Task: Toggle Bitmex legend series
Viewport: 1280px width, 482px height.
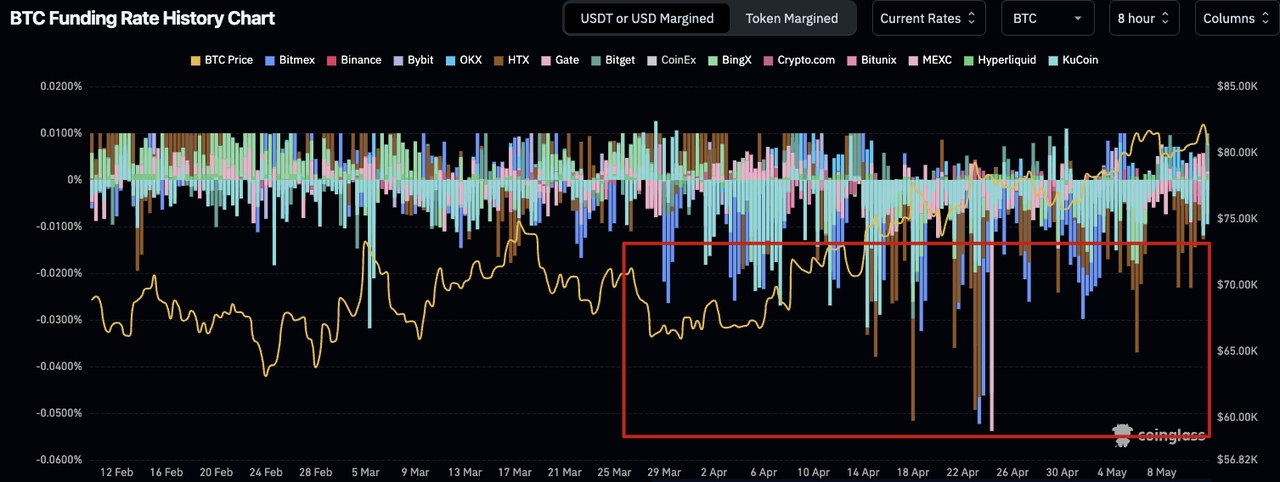Action: (290, 60)
